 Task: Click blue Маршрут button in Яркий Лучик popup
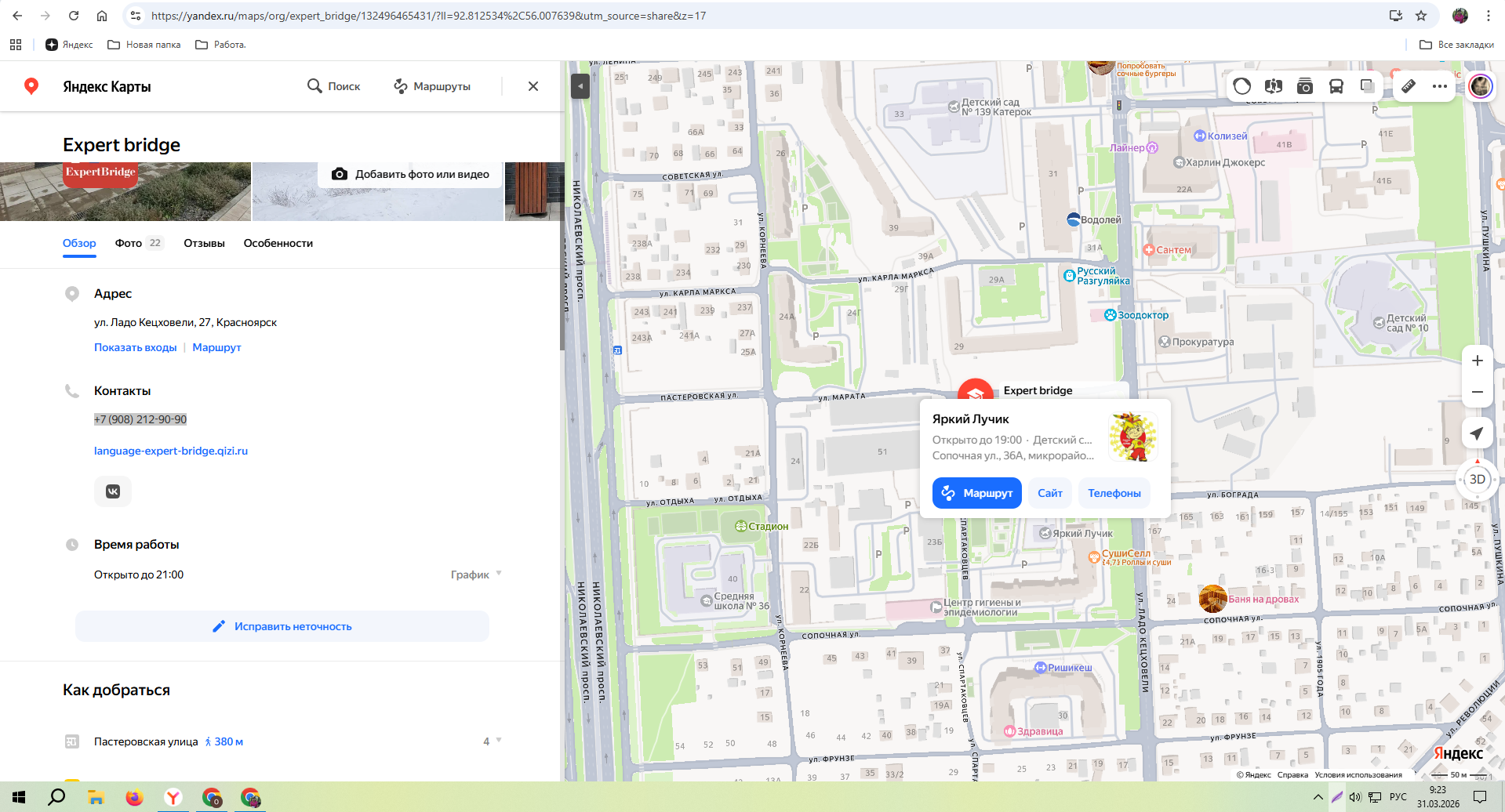[976, 493]
